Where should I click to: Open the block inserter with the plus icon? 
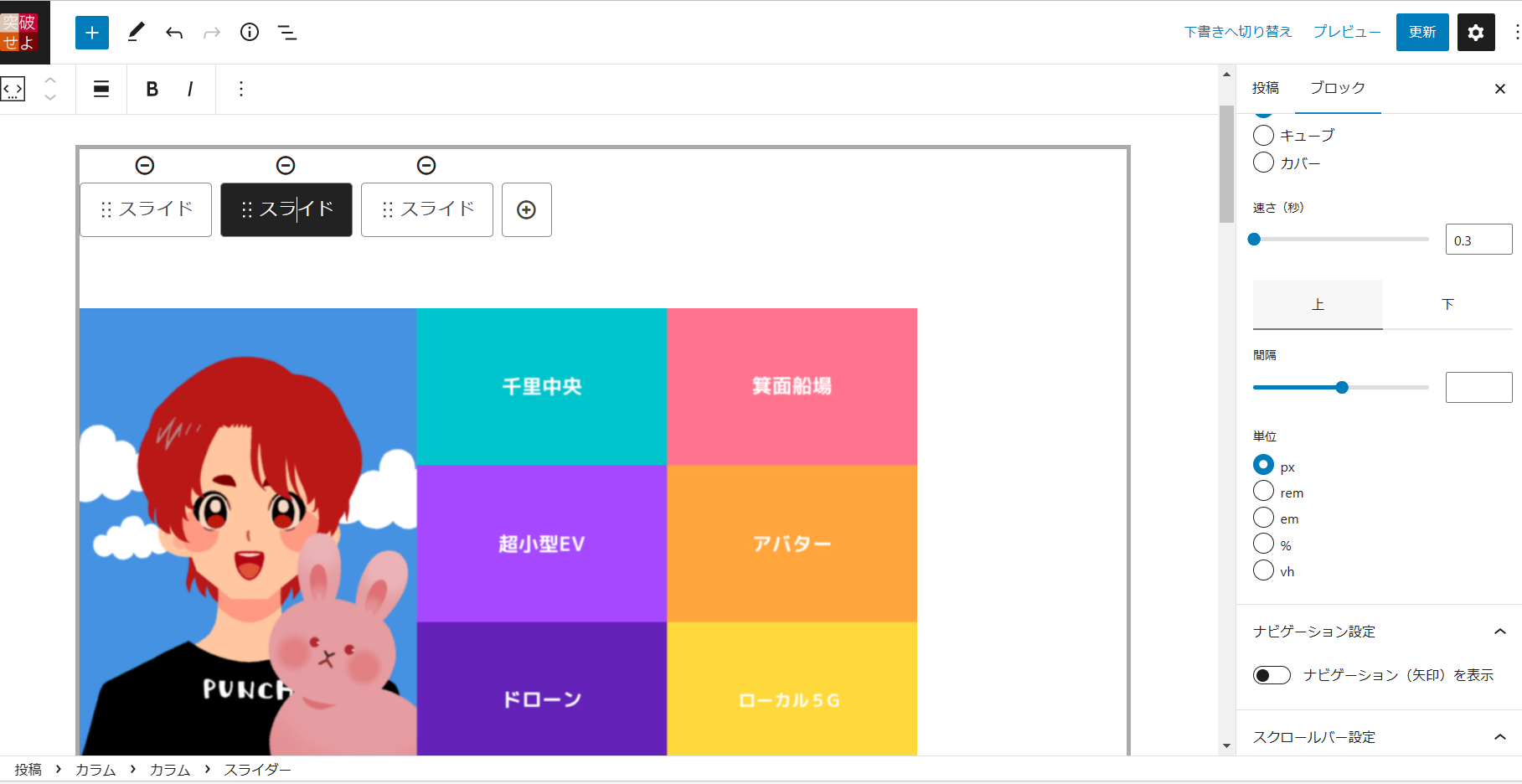92,32
